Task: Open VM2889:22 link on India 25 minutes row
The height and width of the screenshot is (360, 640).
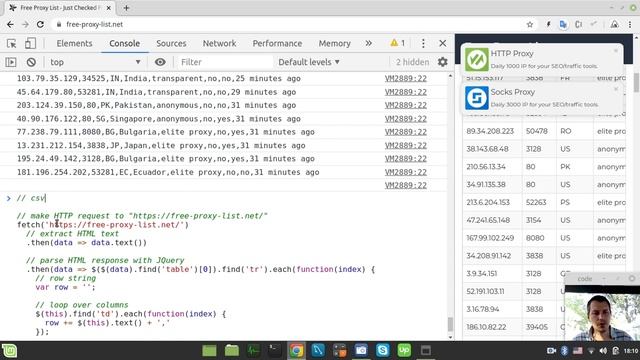Action: click(x=405, y=79)
